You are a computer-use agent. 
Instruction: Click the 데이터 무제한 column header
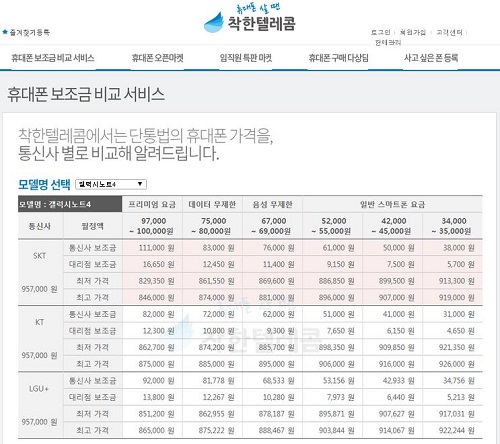(212, 204)
